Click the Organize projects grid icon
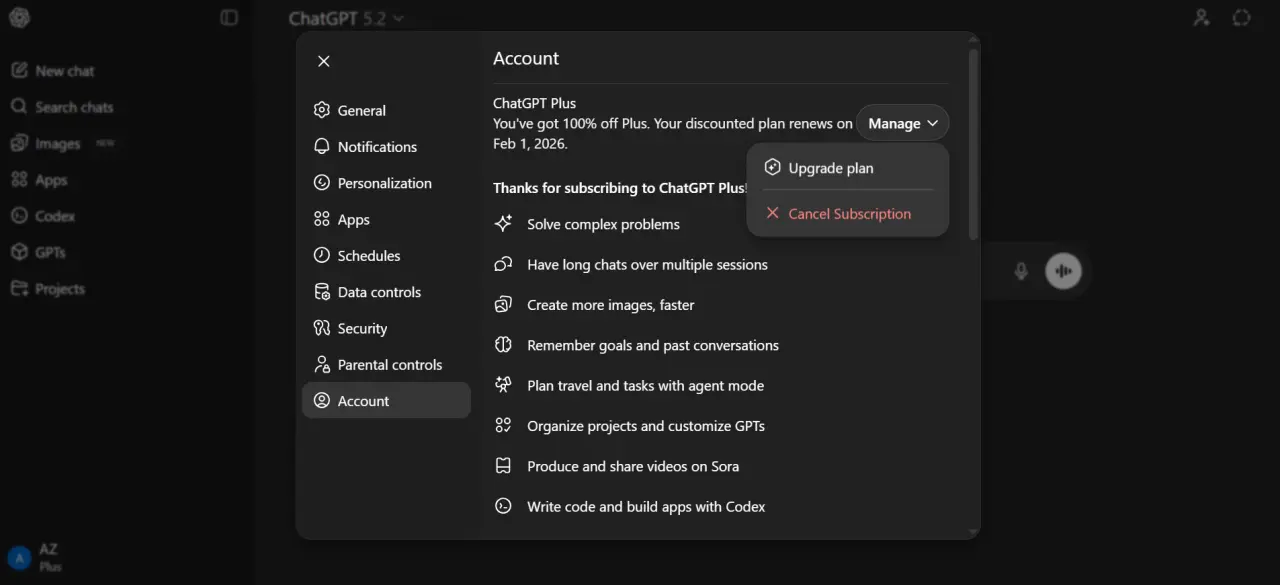The width and height of the screenshot is (1280, 585). coord(504,425)
